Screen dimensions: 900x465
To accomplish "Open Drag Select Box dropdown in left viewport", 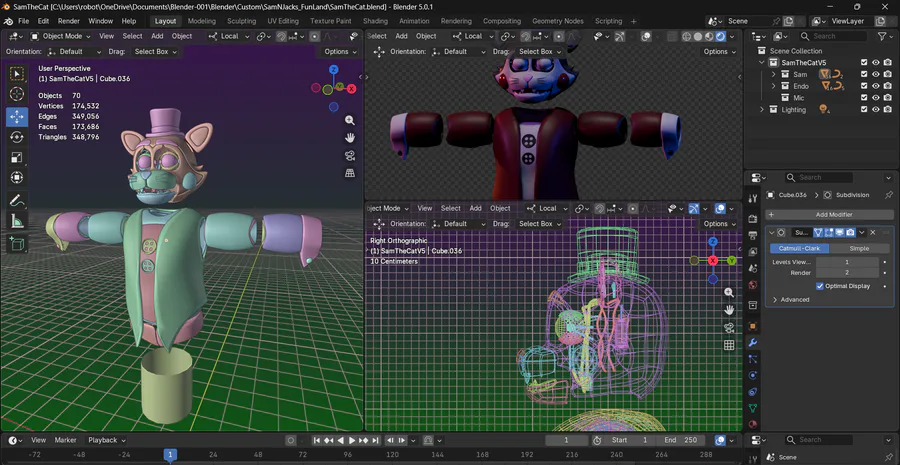I will click(x=156, y=52).
